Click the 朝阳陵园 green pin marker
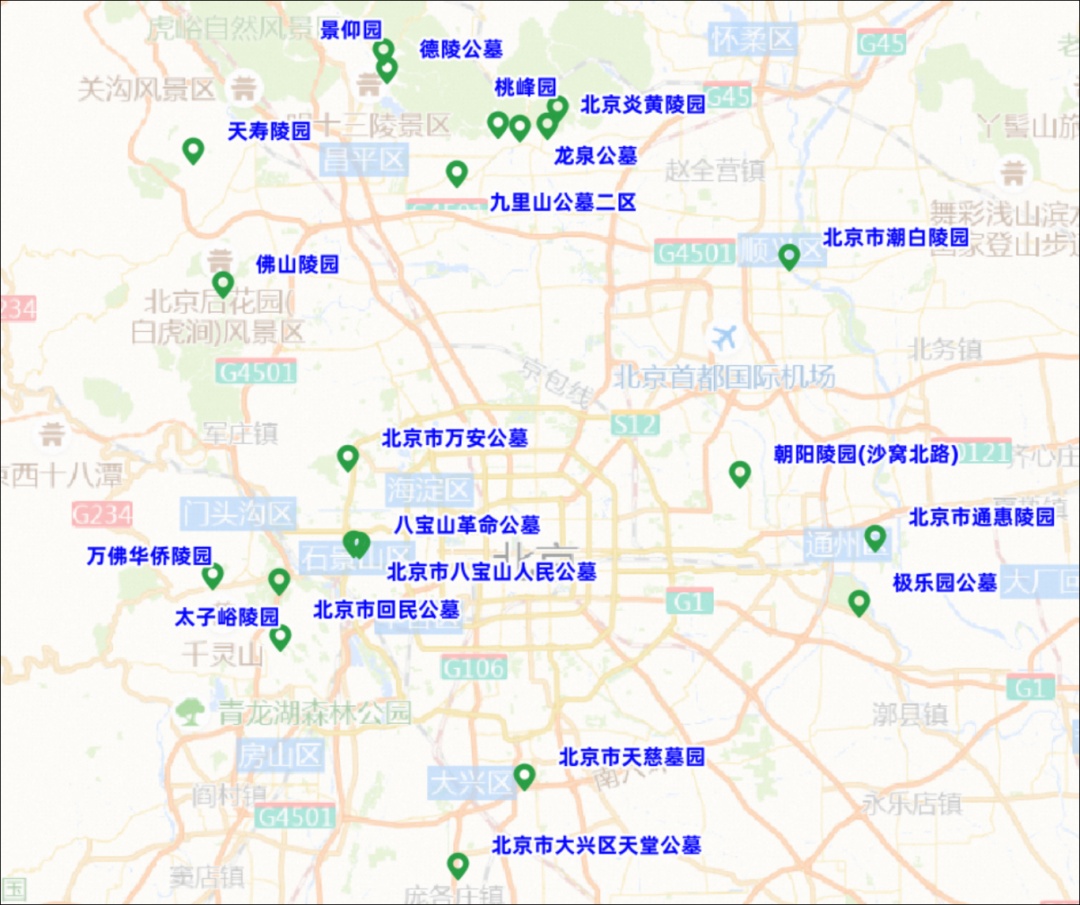 pos(739,474)
